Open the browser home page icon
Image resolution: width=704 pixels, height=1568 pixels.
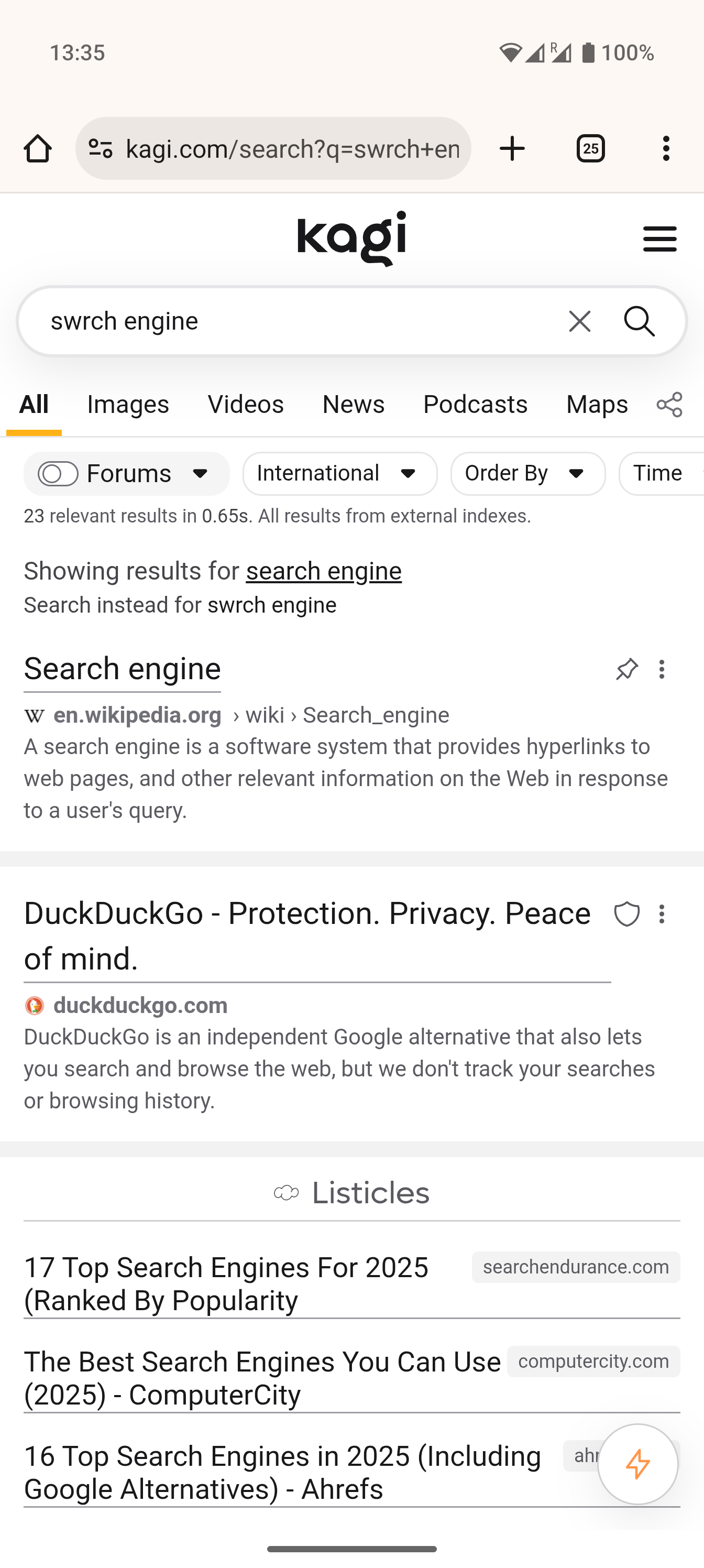(x=38, y=148)
